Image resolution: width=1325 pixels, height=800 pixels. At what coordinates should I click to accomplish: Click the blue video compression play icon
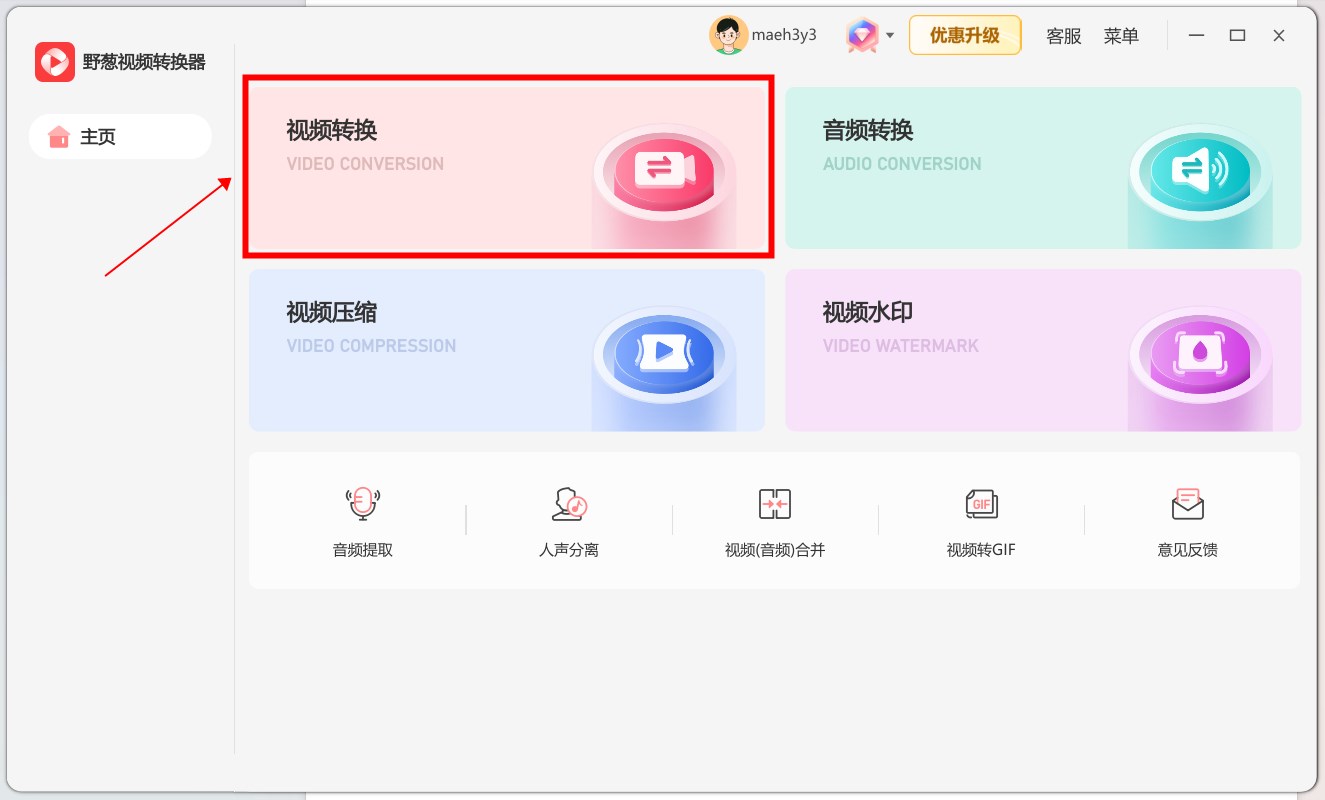point(664,351)
